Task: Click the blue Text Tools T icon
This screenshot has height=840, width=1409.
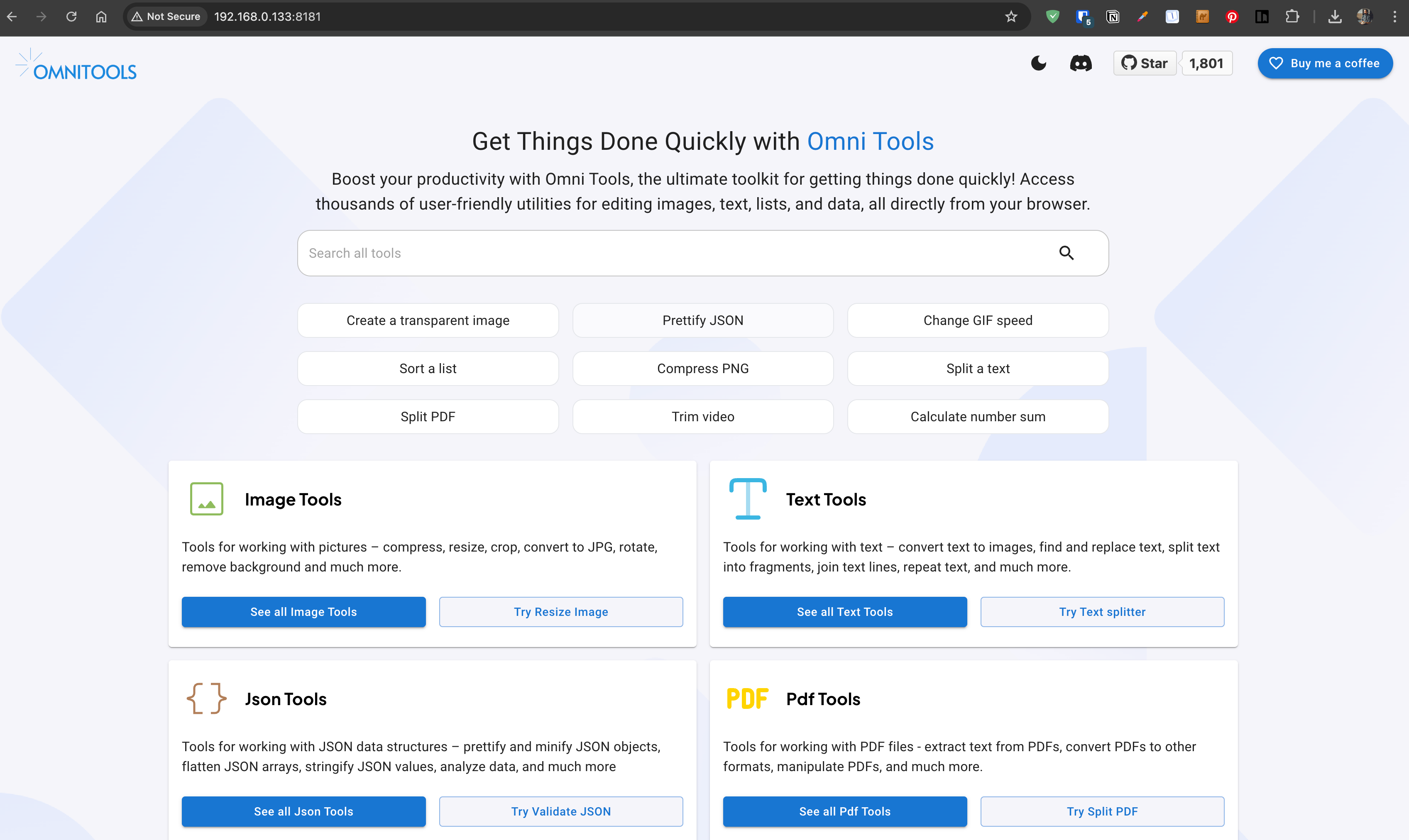Action: click(748, 499)
